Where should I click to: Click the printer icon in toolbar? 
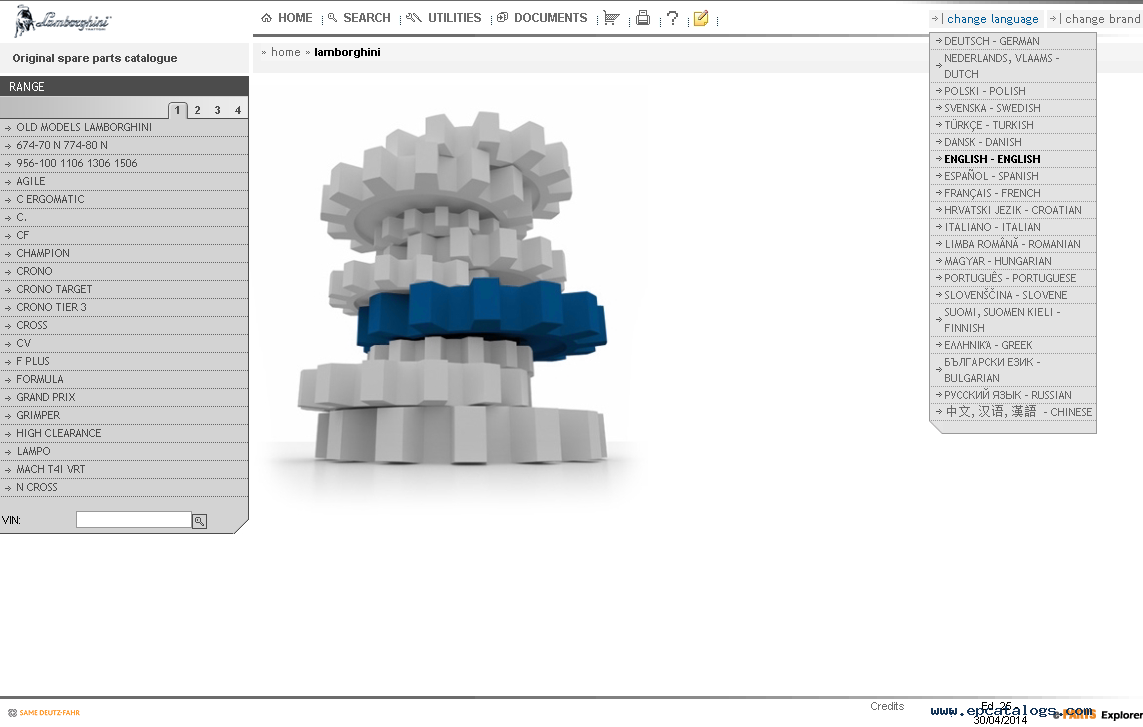[642, 18]
